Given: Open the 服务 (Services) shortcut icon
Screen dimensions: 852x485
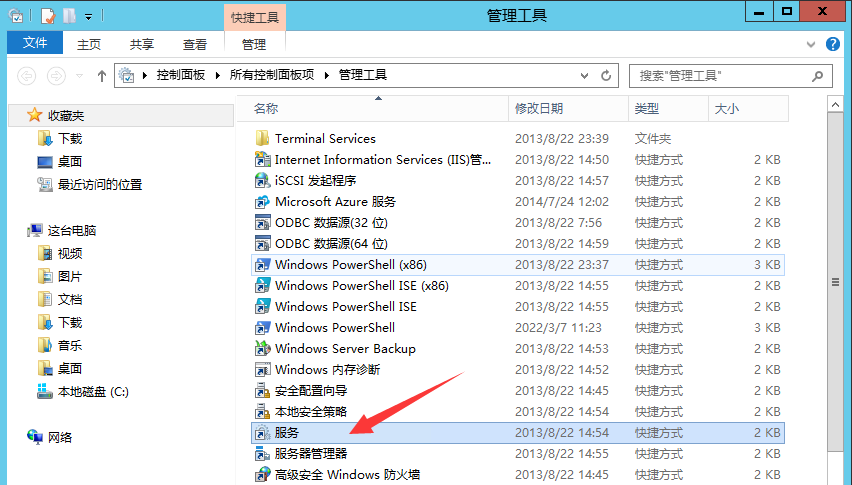Looking at the screenshot, I should click(x=263, y=432).
